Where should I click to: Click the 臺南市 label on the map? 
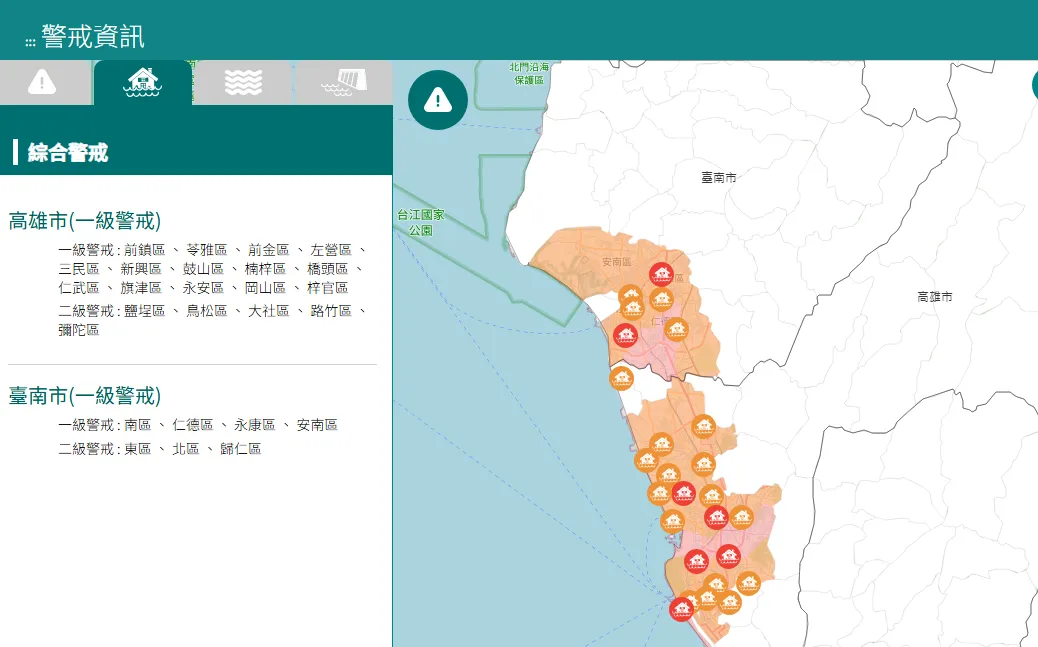pyautogui.click(x=718, y=177)
